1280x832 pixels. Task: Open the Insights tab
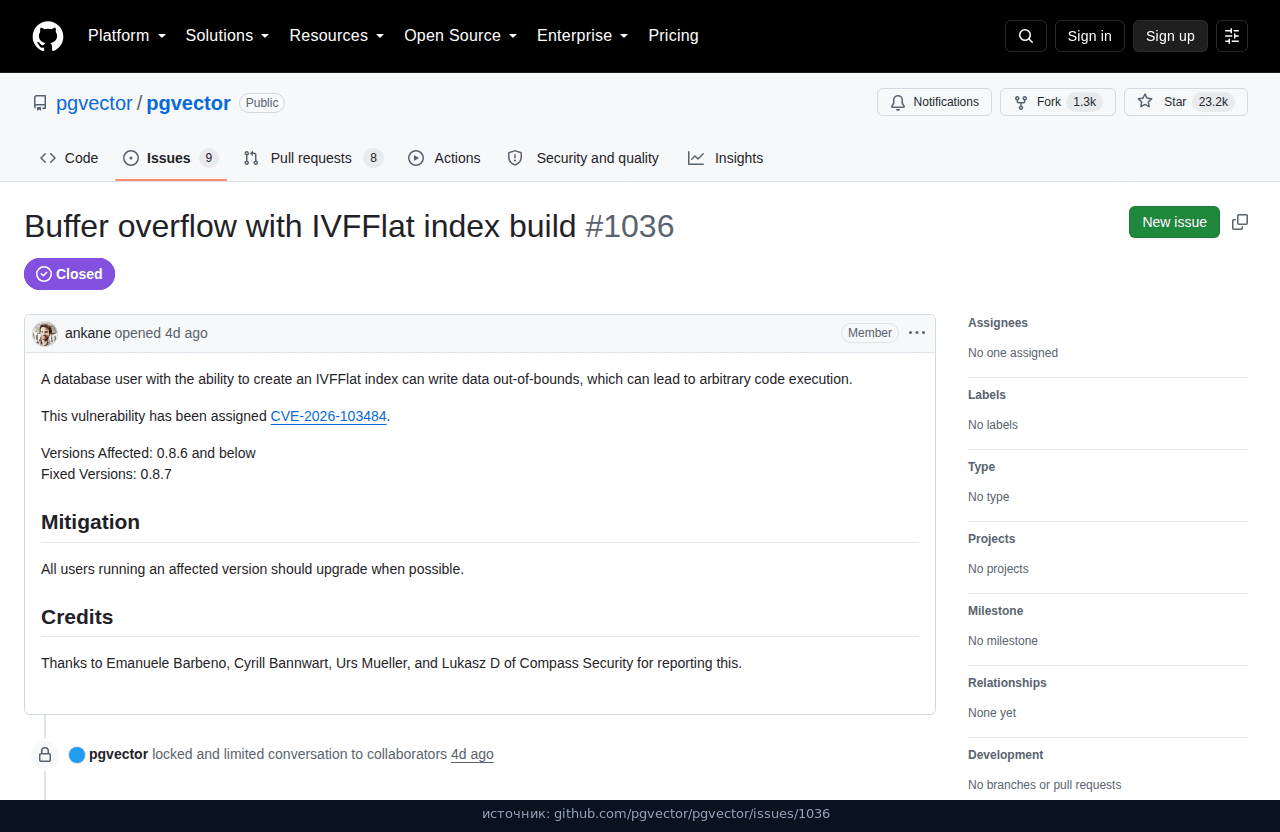coord(726,158)
